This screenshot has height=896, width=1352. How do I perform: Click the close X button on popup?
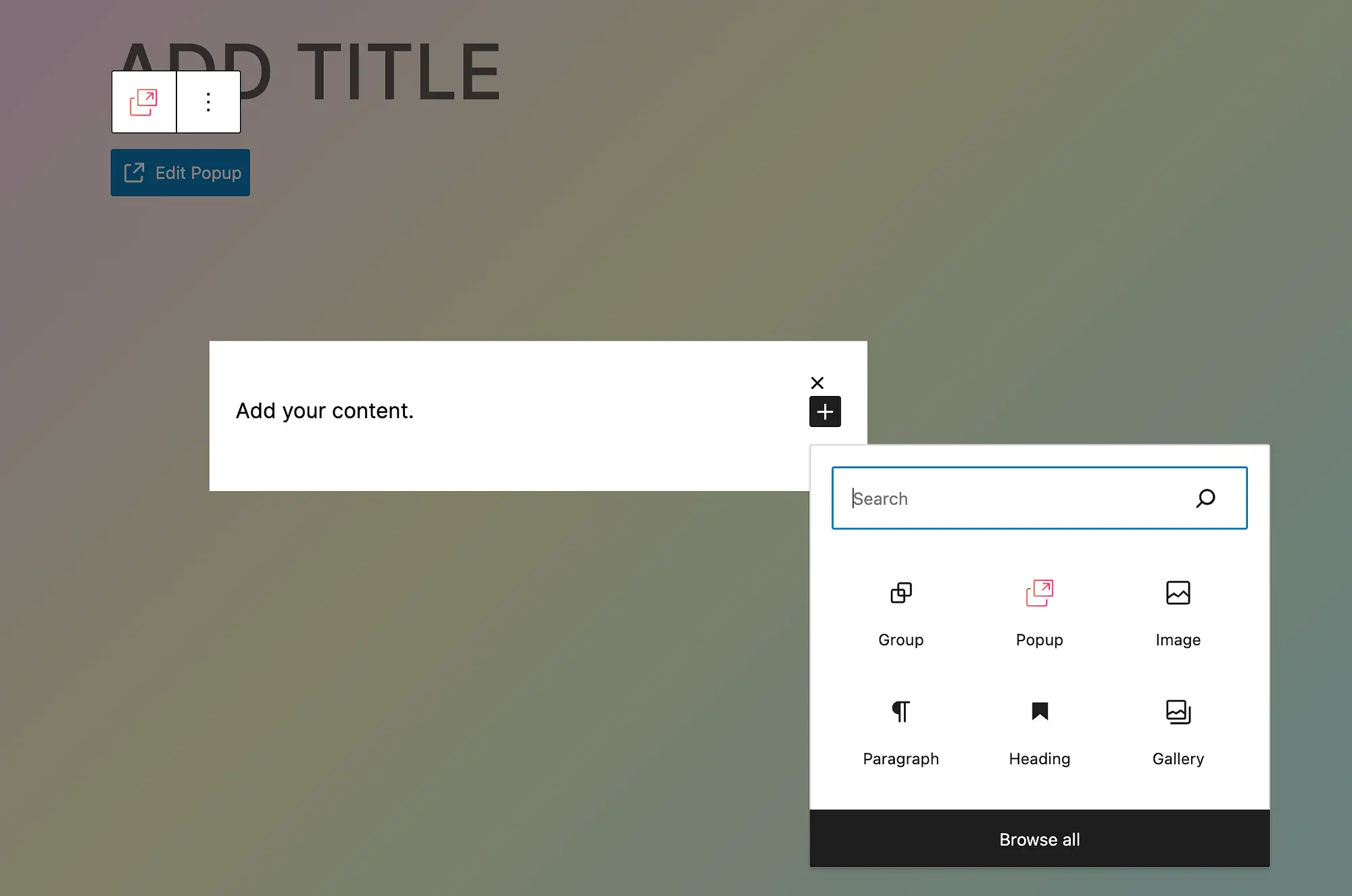pyautogui.click(x=817, y=382)
